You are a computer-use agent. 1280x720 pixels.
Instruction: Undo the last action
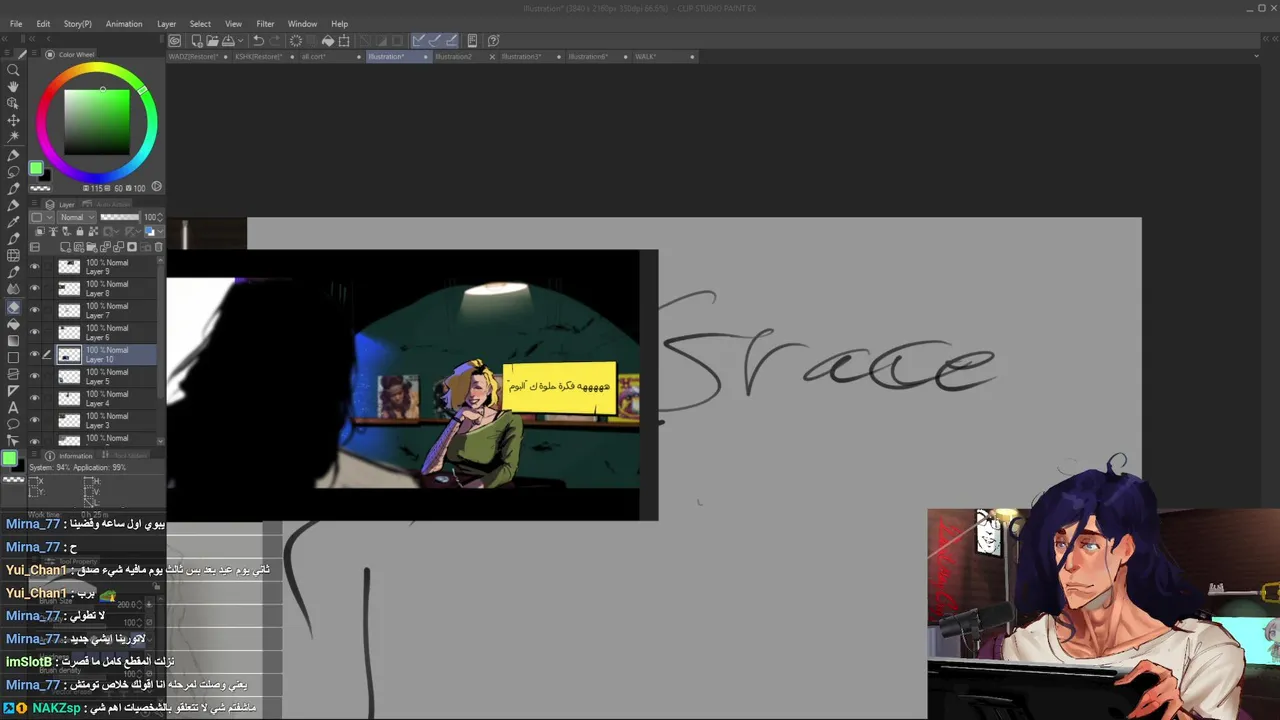click(x=258, y=41)
